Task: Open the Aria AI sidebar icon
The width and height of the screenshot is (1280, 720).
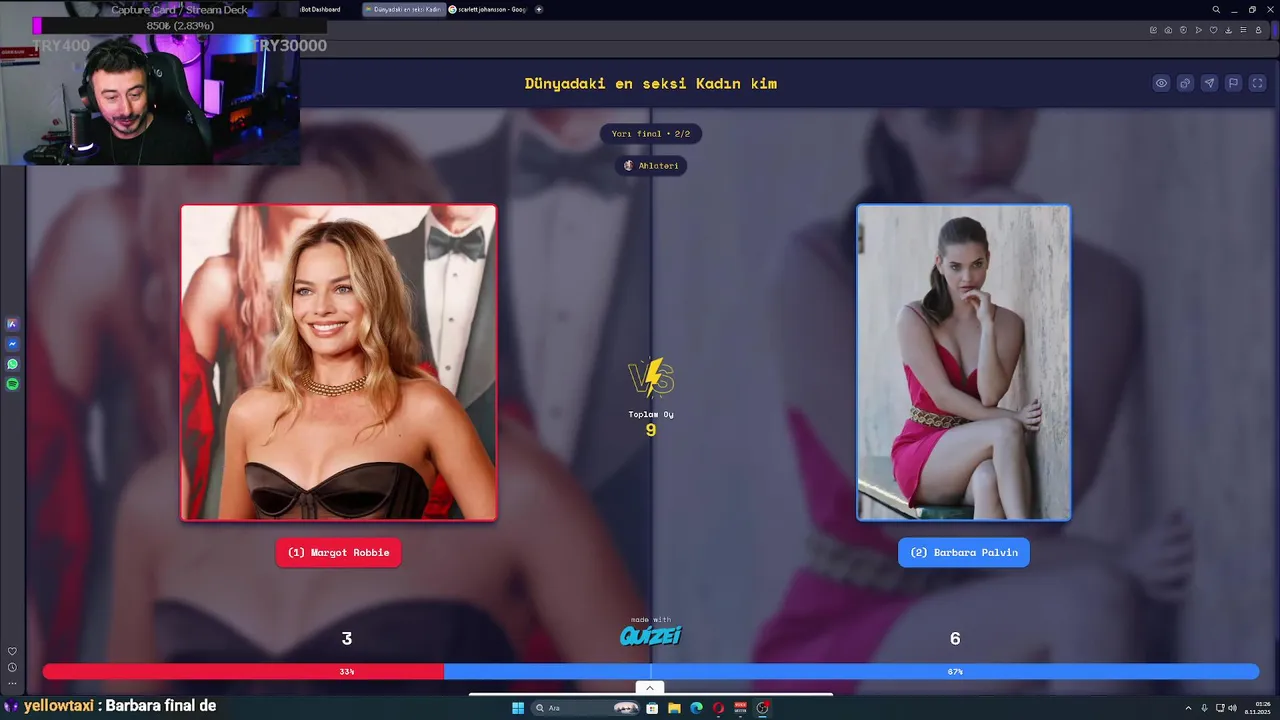Action: point(12,324)
